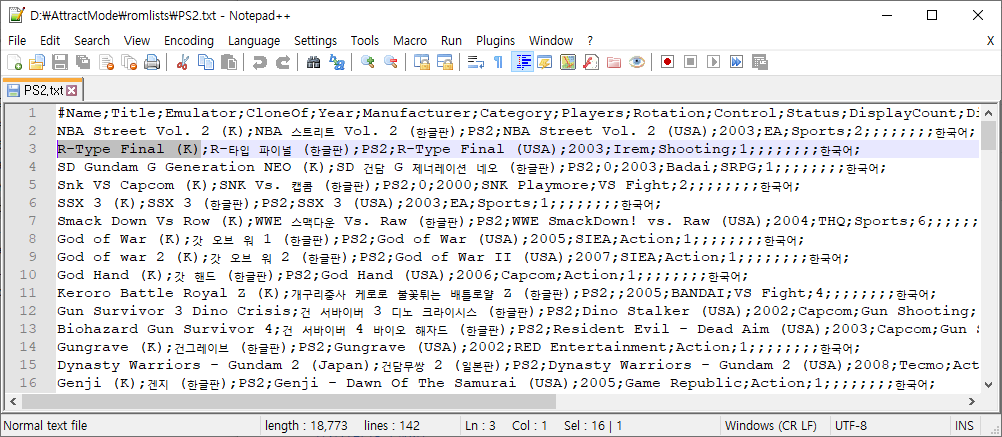Open the Encoding menu
This screenshot has height=437, width=1002.
[x=189, y=40]
